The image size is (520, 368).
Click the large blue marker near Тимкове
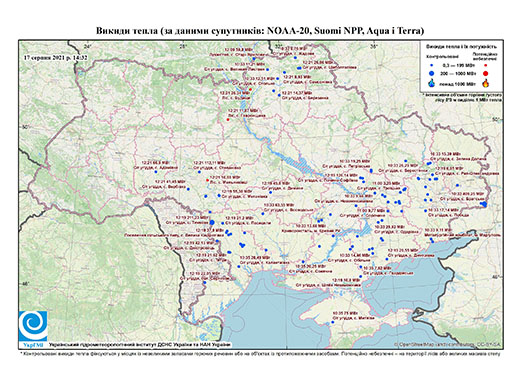(x=212, y=222)
